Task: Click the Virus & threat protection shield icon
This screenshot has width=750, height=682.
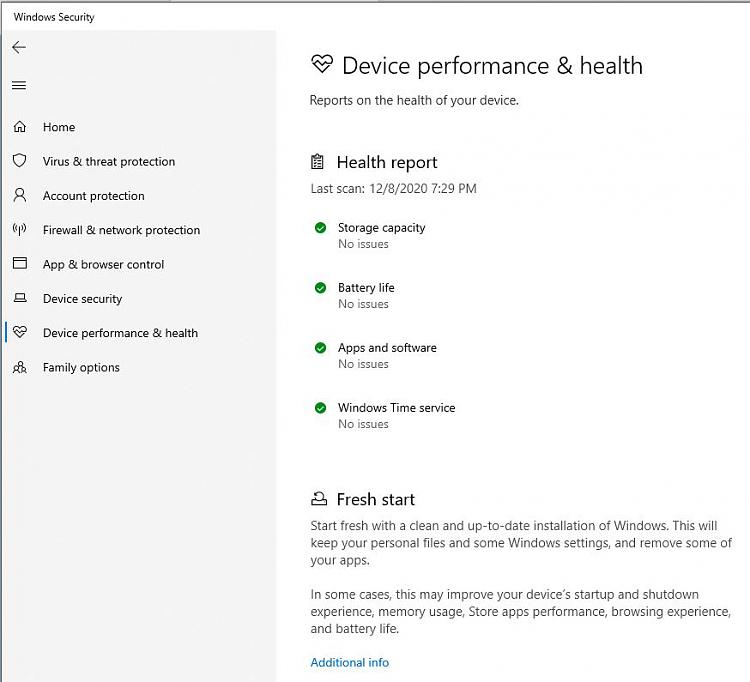Action: coord(20,161)
